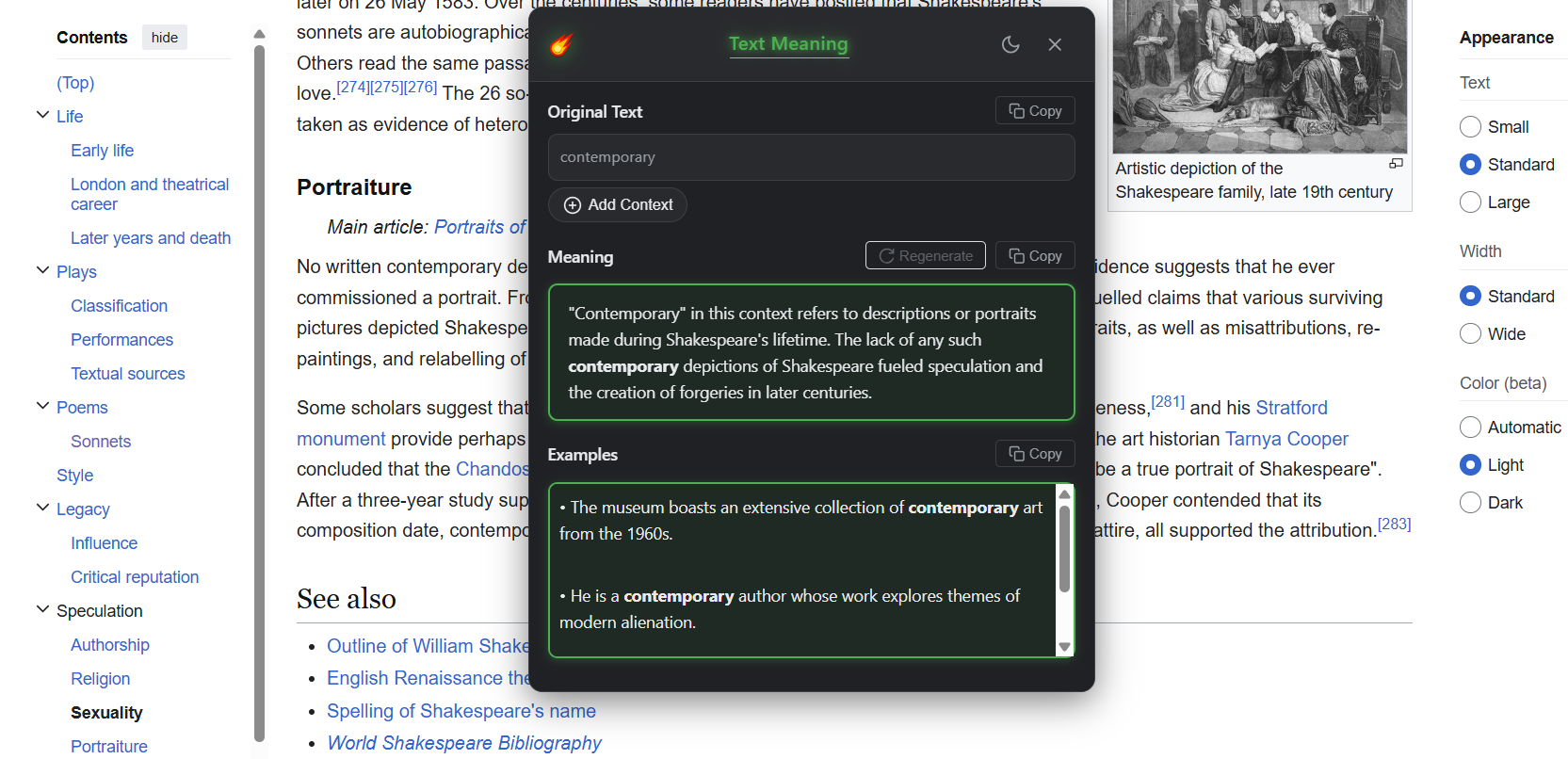
Task: Select Standard text size
Action: pyautogui.click(x=1470, y=164)
